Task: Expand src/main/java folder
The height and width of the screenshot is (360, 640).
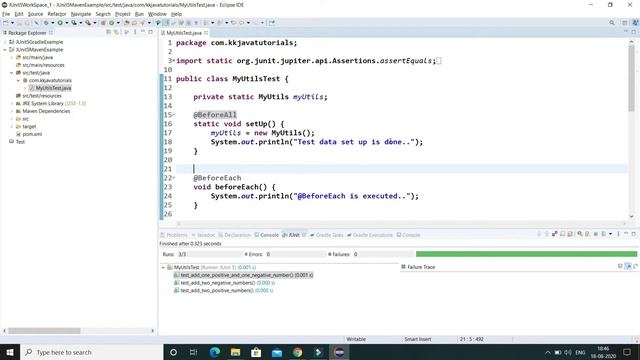Action: pos(12,58)
